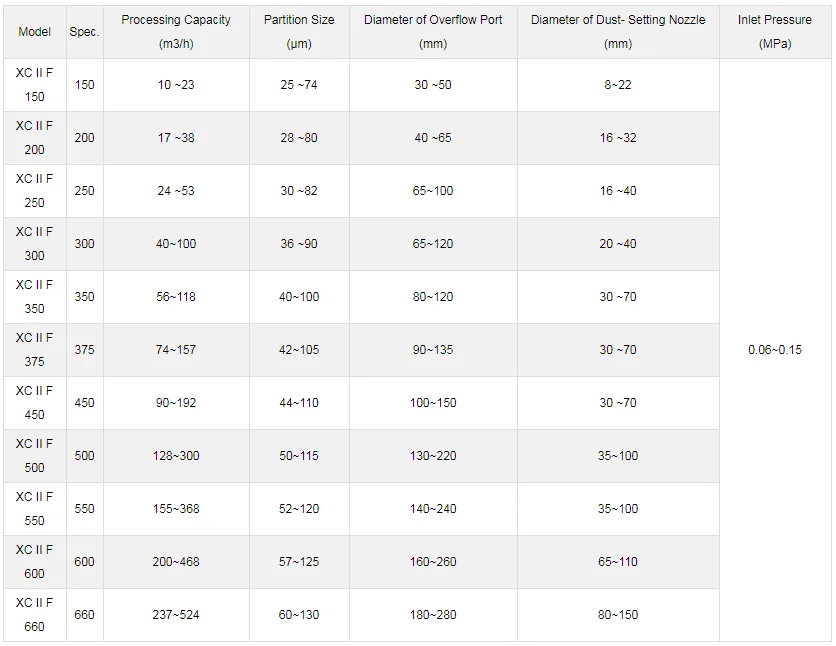
Task: Click overflow port value 130~220
Action: click(433, 456)
